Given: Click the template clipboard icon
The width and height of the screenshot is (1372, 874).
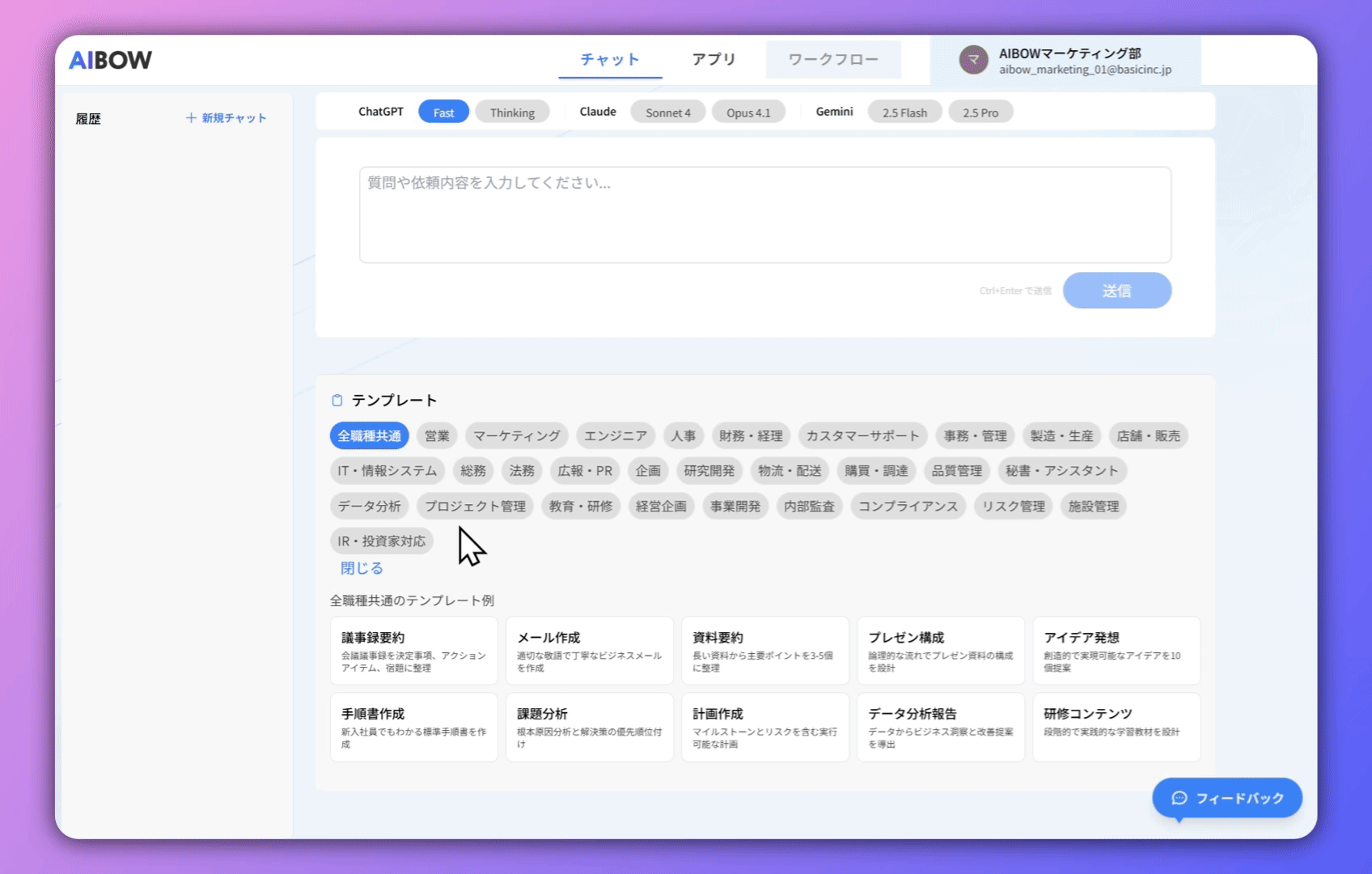Looking at the screenshot, I should [x=337, y=401].
